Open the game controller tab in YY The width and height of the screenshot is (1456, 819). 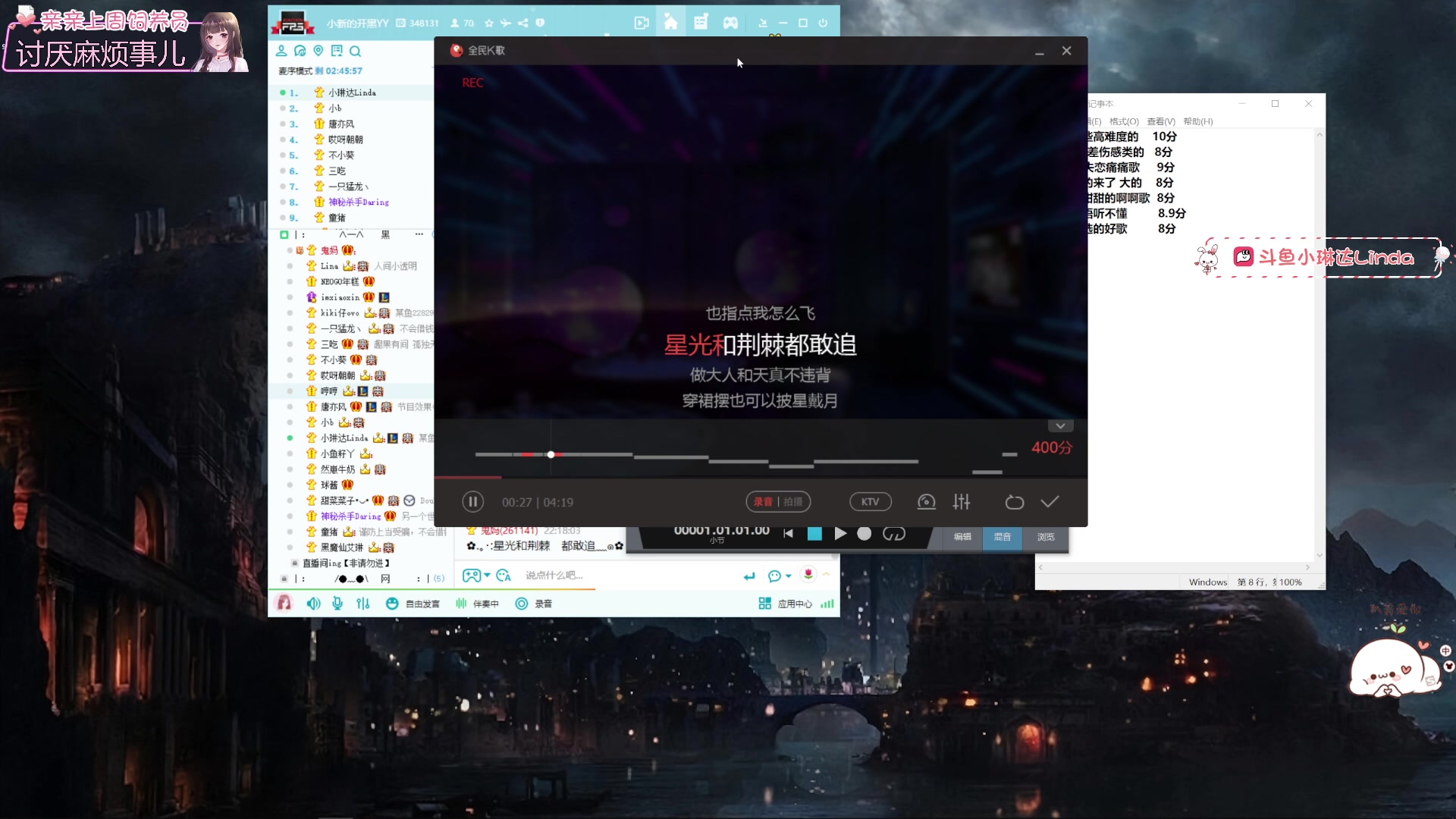coord(730,23)
